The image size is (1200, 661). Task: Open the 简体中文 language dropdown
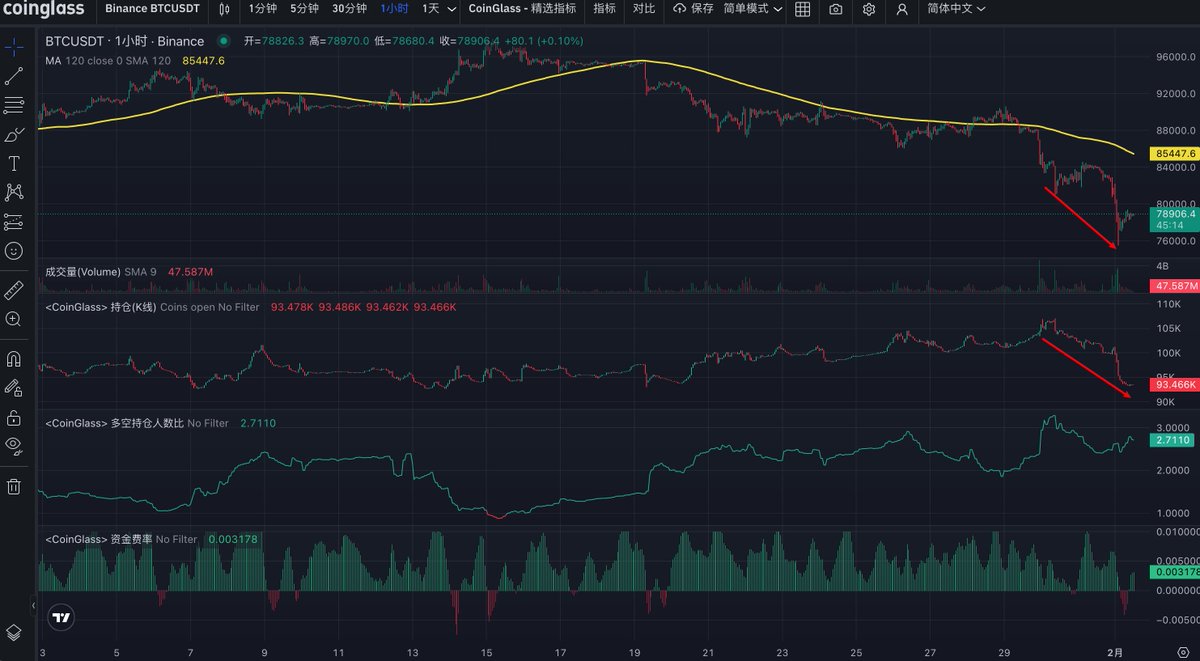tap(955, 9)
